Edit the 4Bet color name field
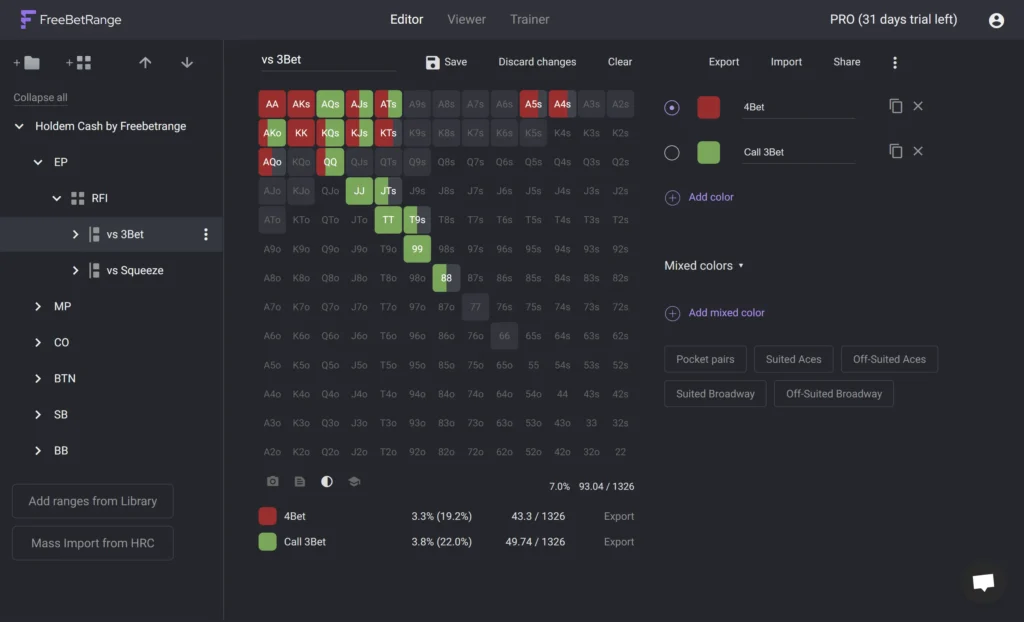 point(798,107)
